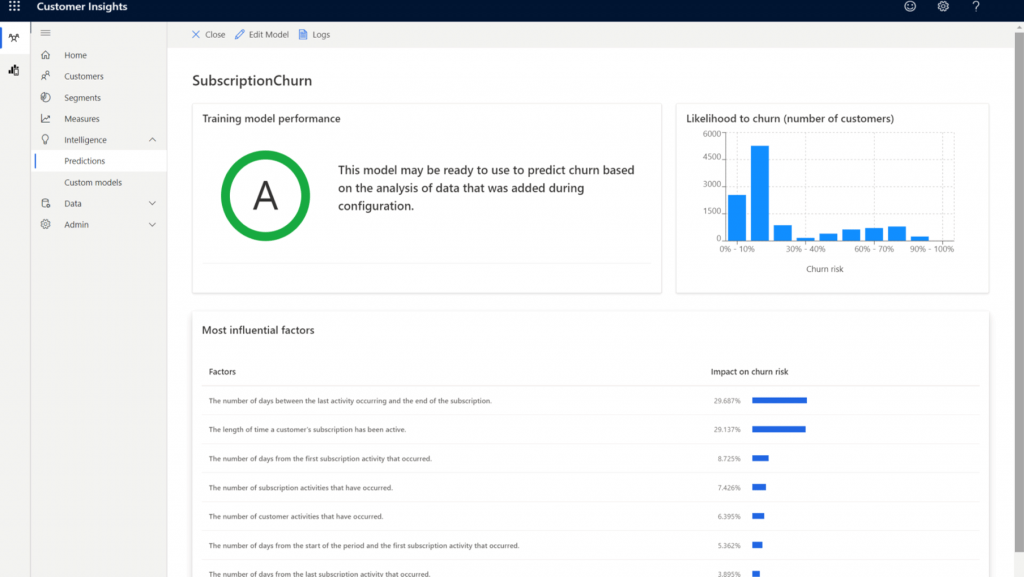Open the app launcher waffle icon
The height and width of the screenshot is (577, 1024).
tap(14, 7)
